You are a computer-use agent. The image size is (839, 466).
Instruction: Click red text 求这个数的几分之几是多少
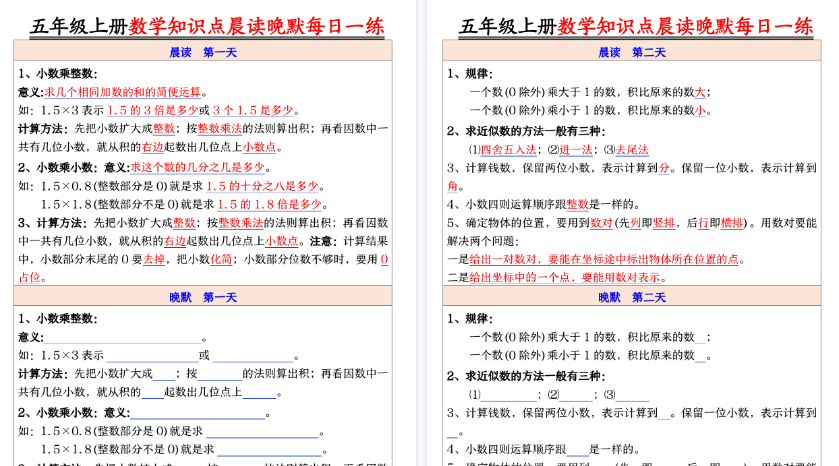198,167
